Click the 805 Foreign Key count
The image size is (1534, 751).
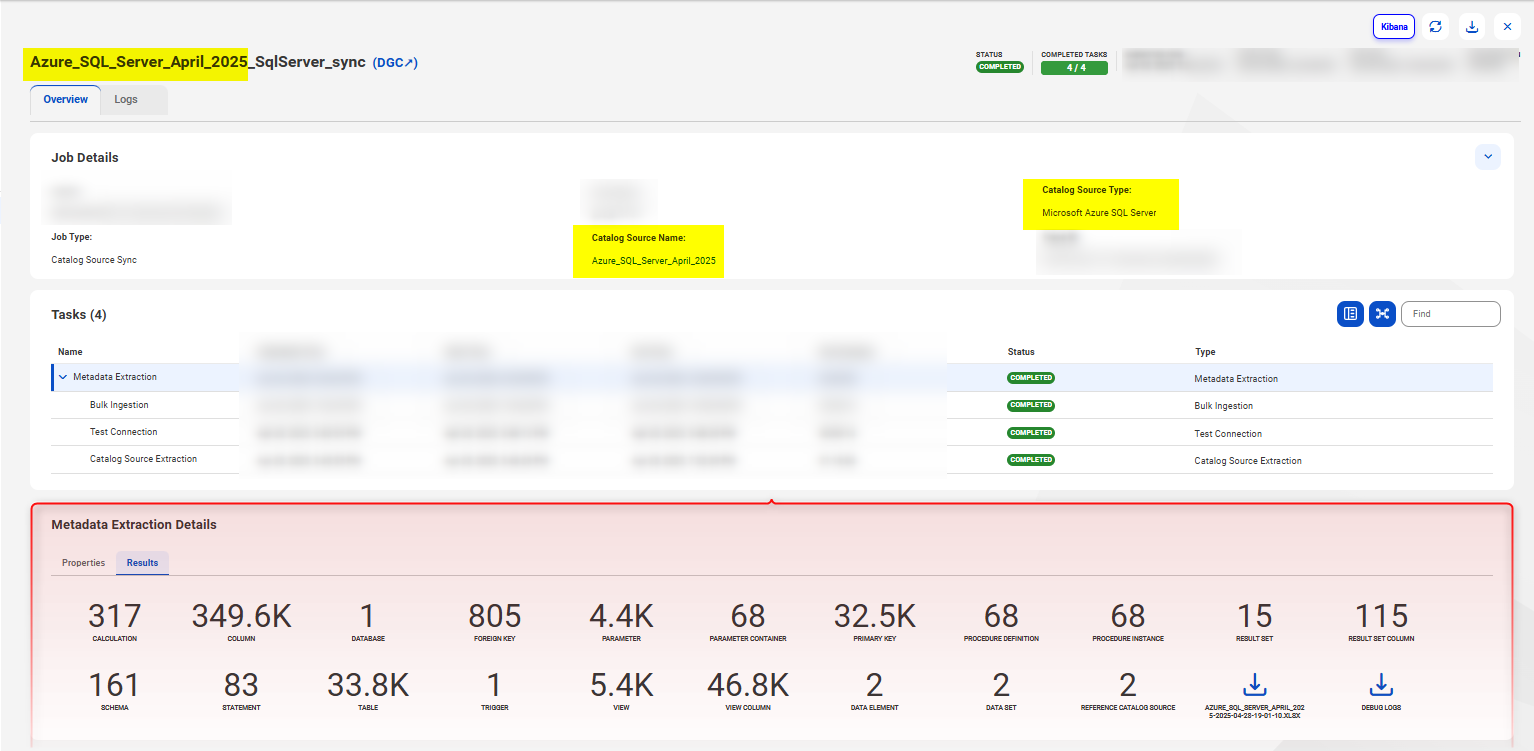[495, 616]
